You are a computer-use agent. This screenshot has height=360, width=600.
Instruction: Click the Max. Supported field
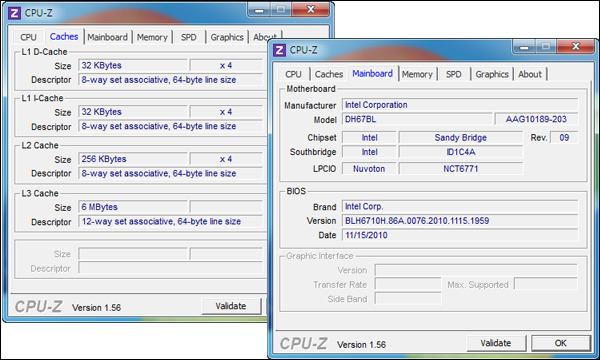tap(546, 284)
